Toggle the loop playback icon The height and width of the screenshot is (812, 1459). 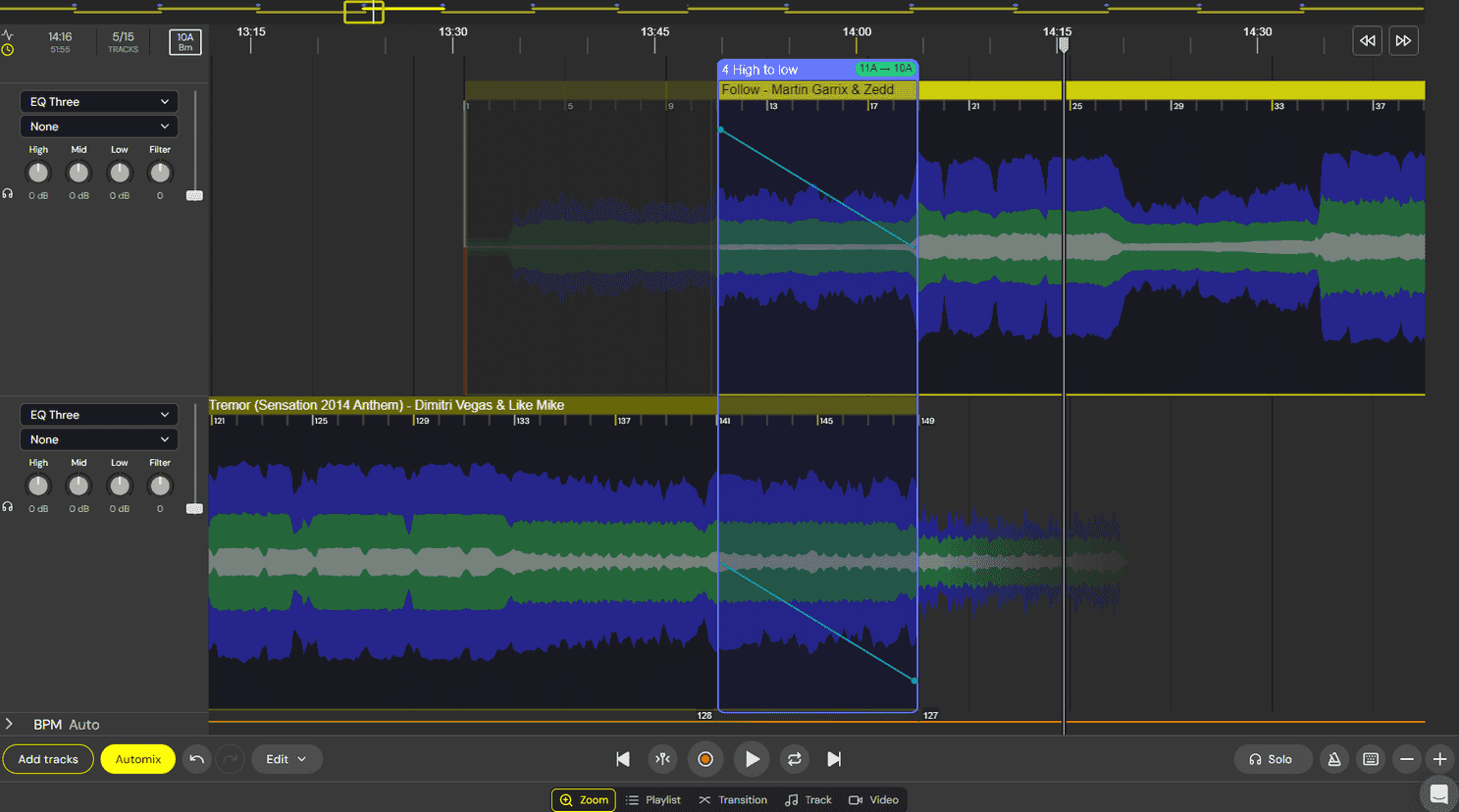(795, 759)
